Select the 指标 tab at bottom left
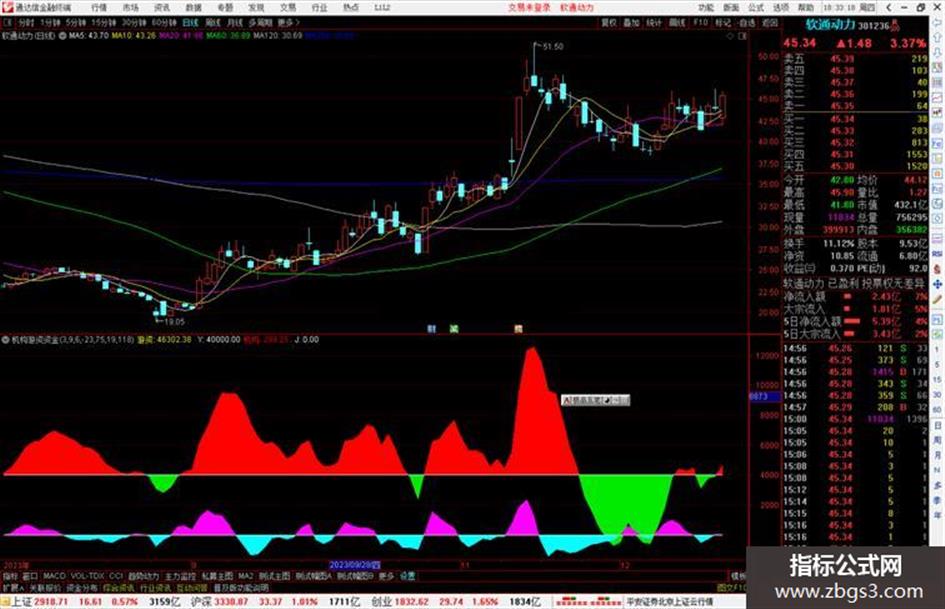 coord(10,576)
